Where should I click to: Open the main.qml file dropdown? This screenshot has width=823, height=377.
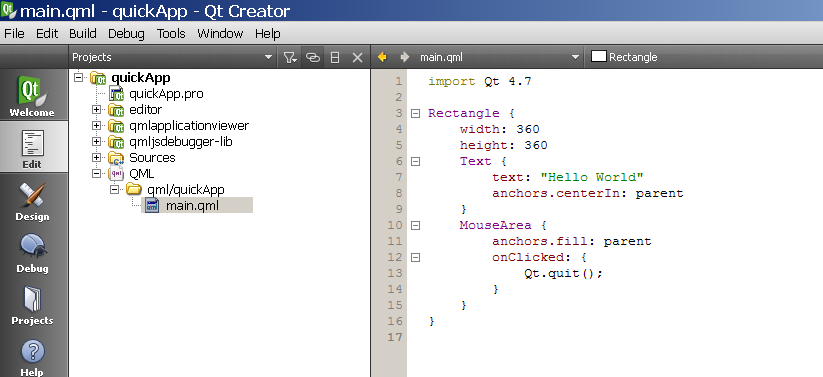pyautogui.click(x=575, y=57)
